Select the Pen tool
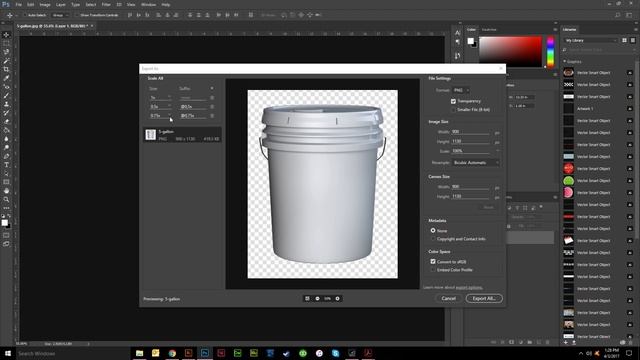The width and height of the screenshot is (640, 360). [x=6, y=156]
